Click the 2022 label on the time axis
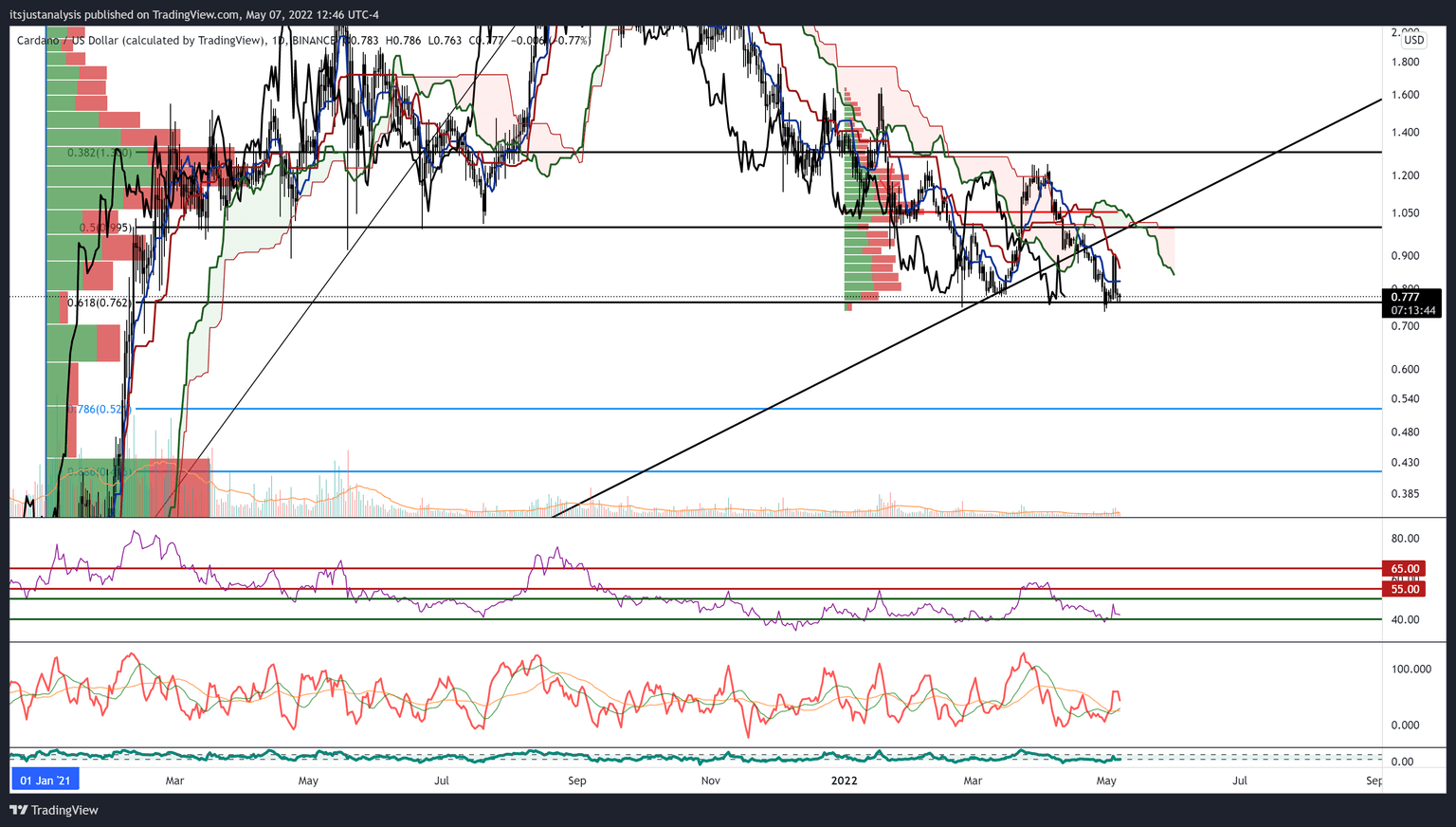Screen dimensions: 1456x827 pyautogui.click(x=844, y=781)
